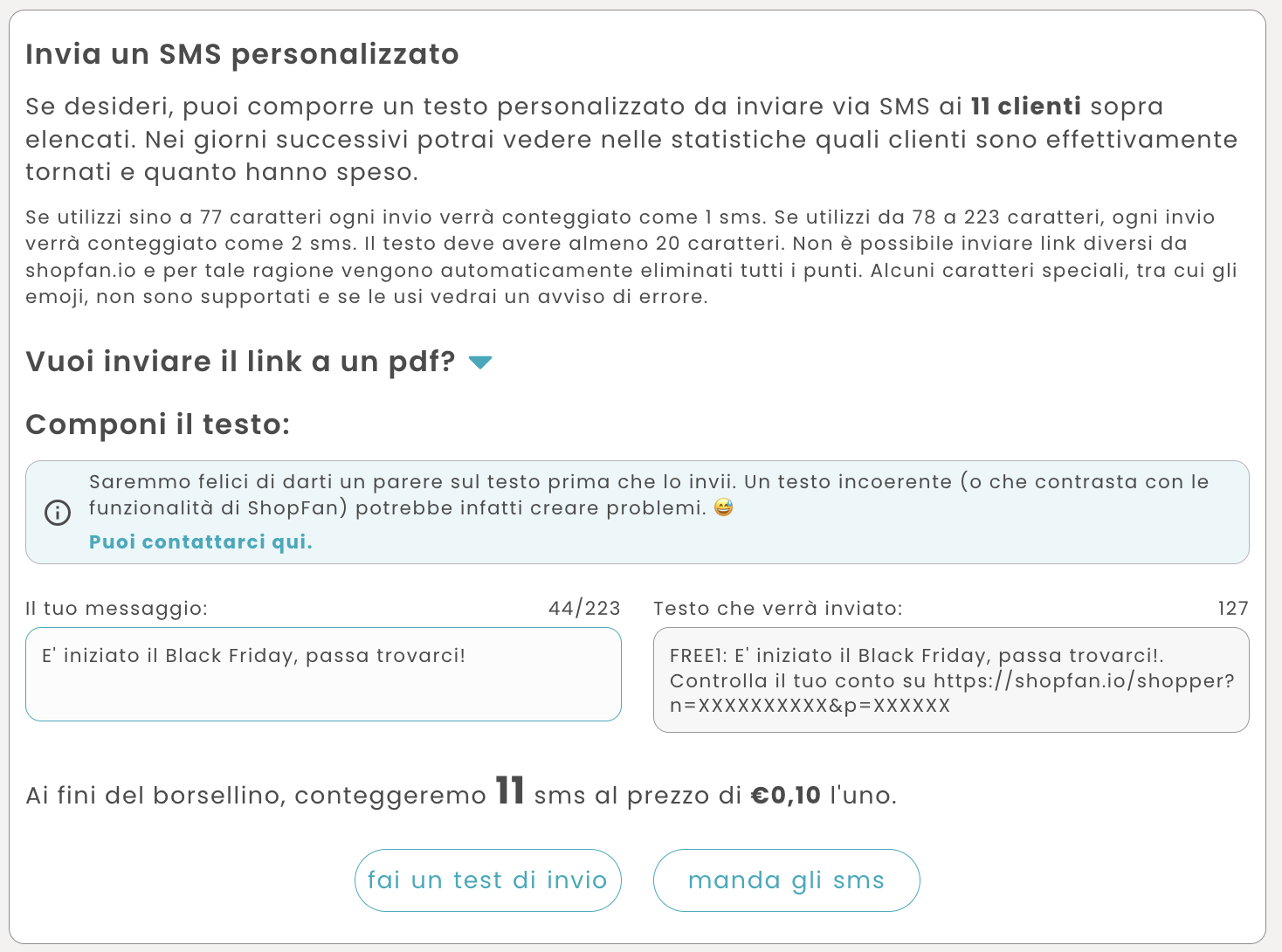Click the "Il tuo messaggio:" label
Screen dimensions: 1282x952
click(116, 609)
